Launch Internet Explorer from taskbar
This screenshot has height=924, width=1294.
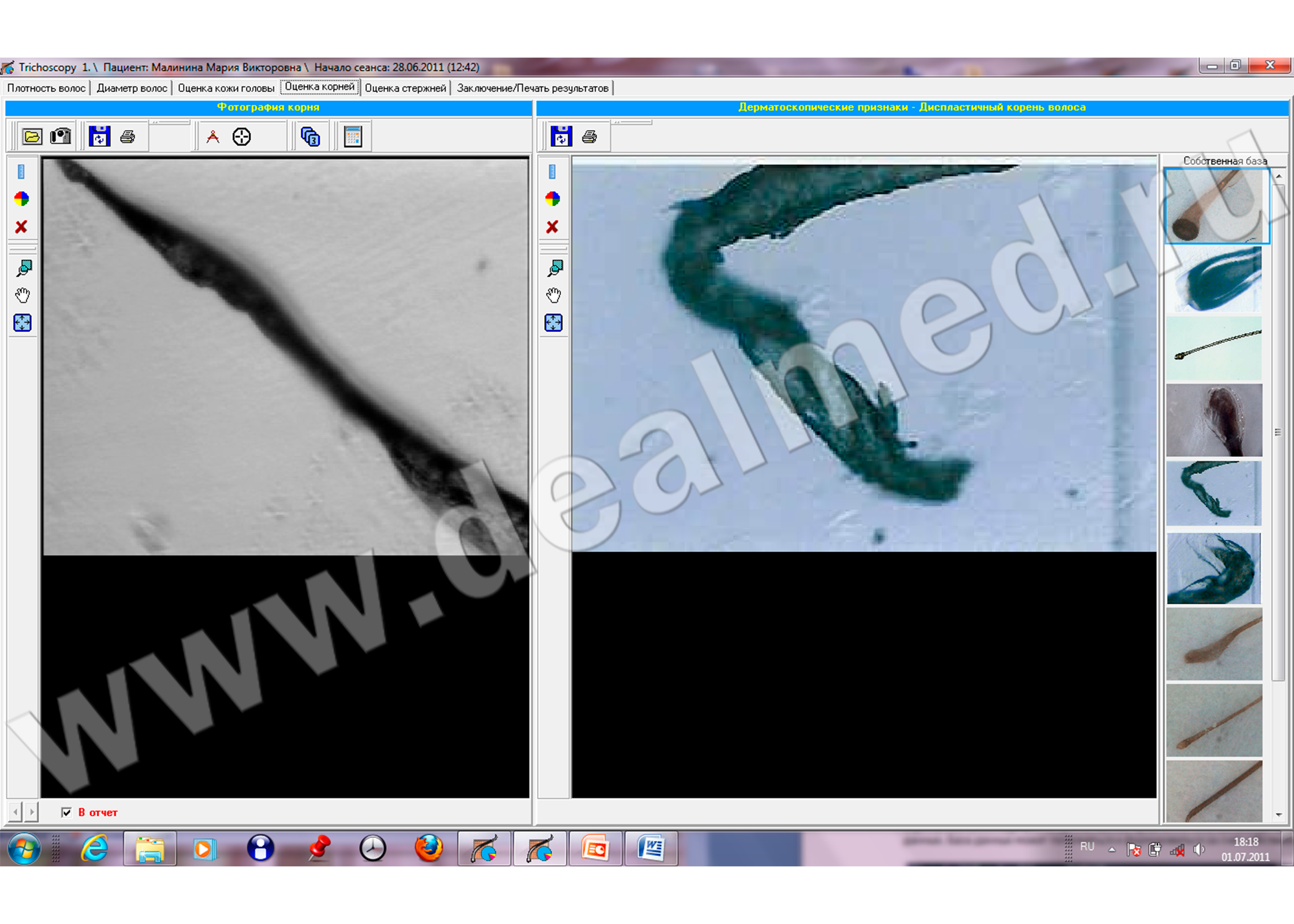94,848
